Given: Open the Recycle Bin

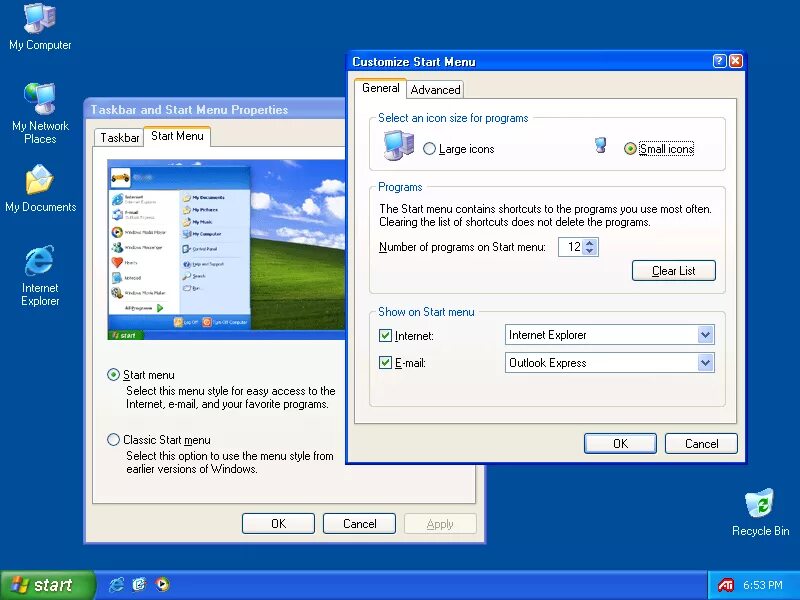Looking at the screenshot, I should click(760, 505).
